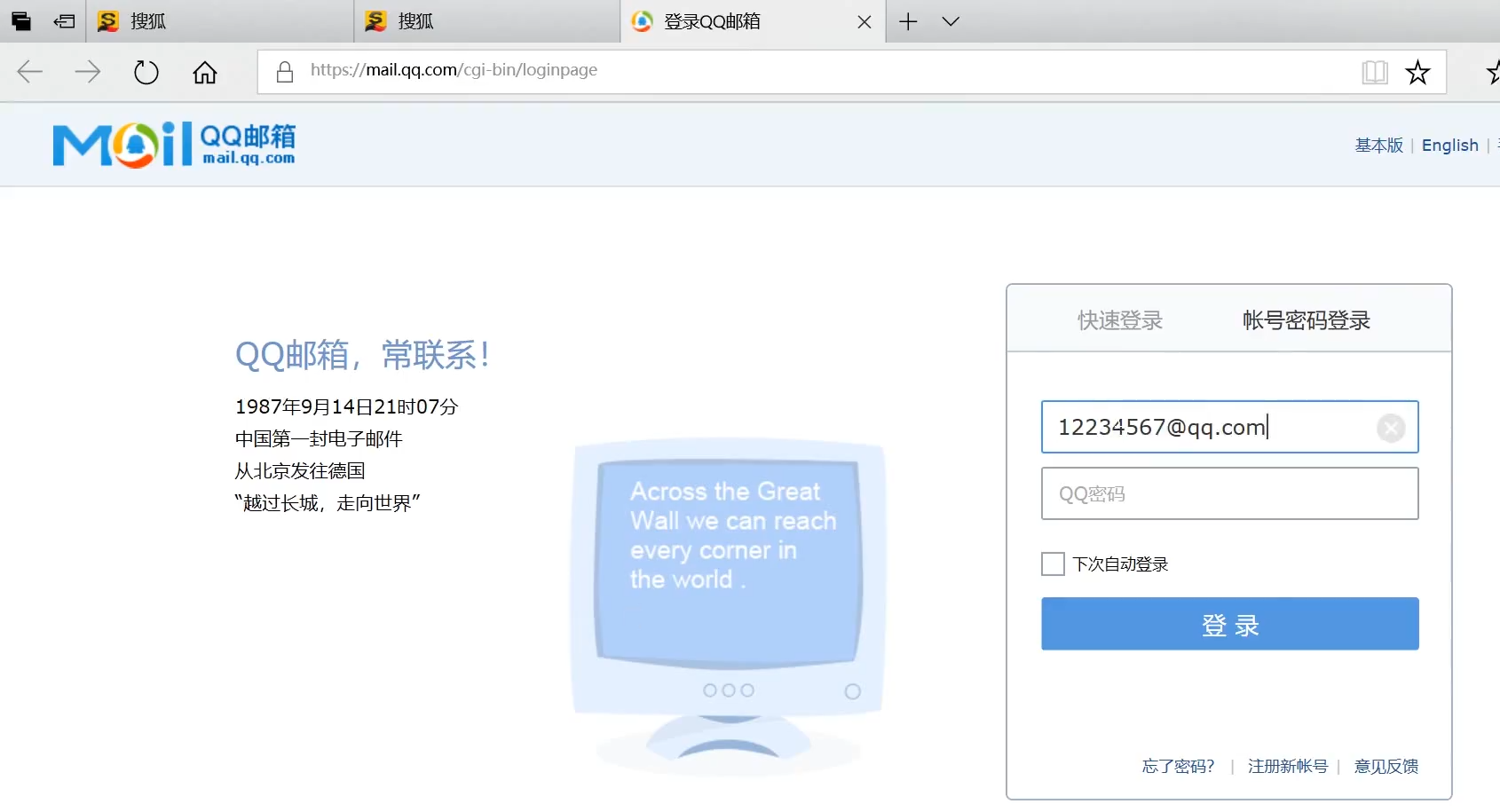Click the text 1987年9月14日21时07分

click(346, 406)
